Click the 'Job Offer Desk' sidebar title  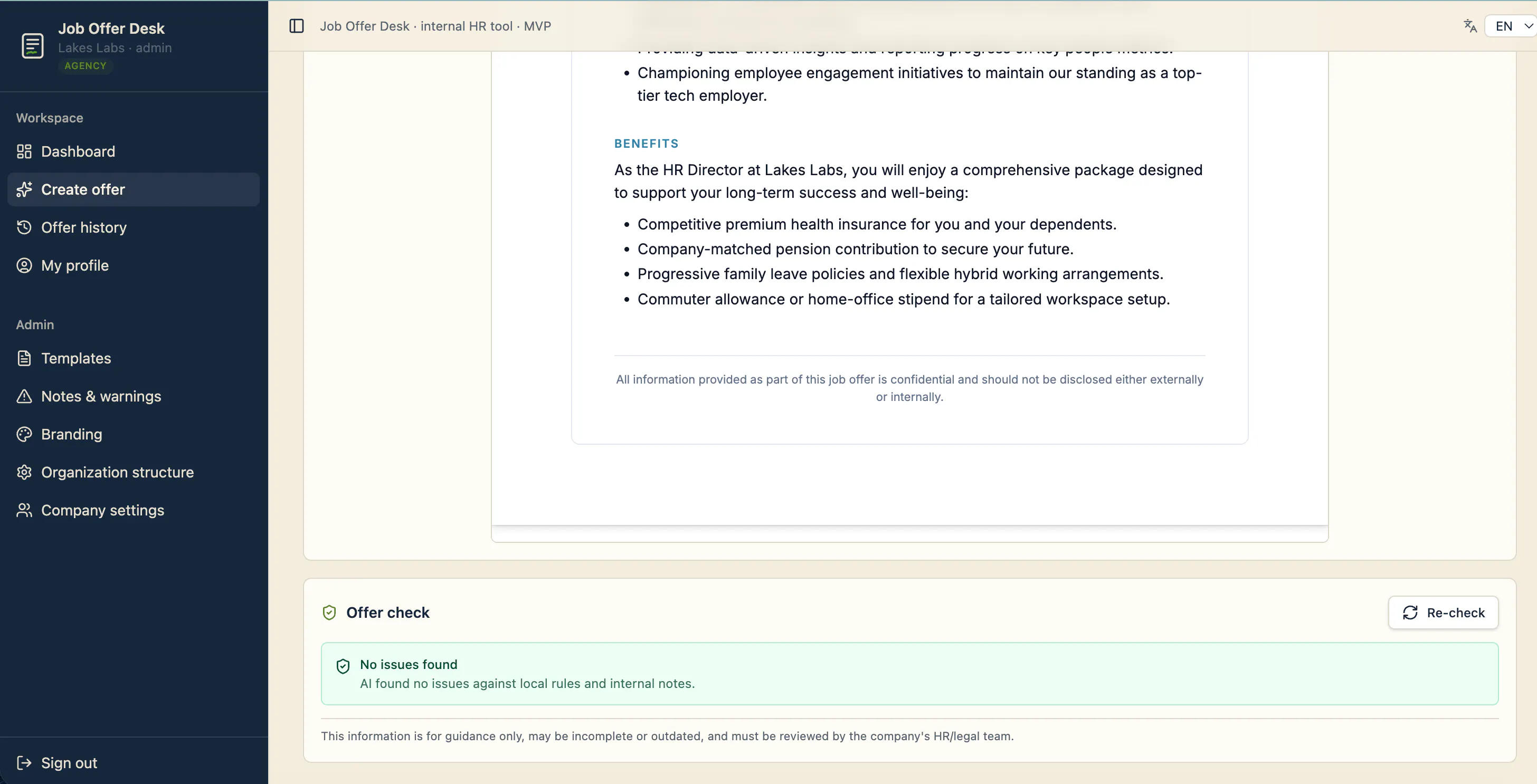coord(111,28)
